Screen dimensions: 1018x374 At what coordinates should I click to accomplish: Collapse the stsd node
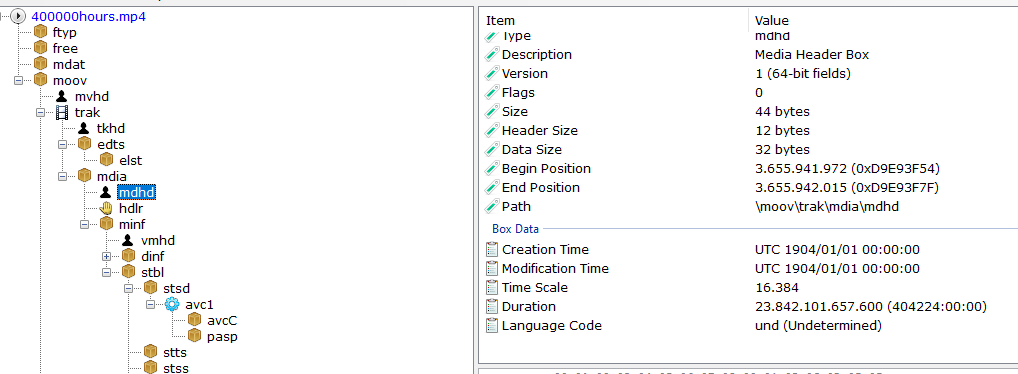[x=129, y=288]
